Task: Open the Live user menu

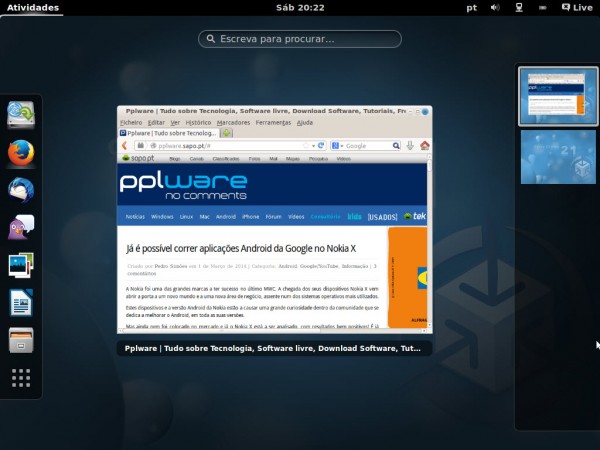Action: click(577, 8)
